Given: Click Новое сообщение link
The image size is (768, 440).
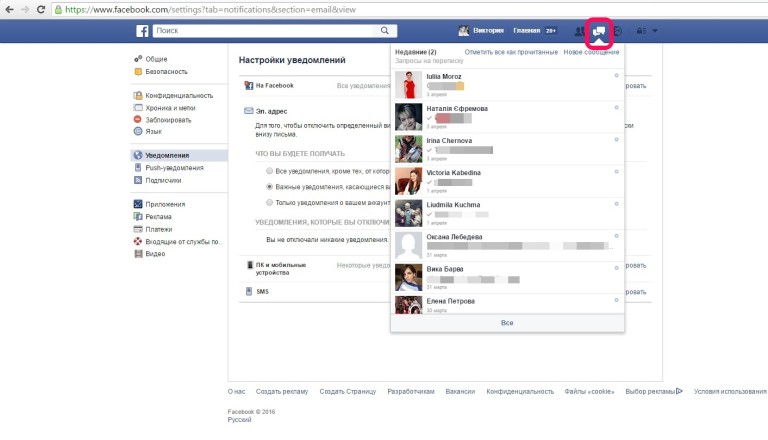Looking at the screenshot, I should click(591, 52).
